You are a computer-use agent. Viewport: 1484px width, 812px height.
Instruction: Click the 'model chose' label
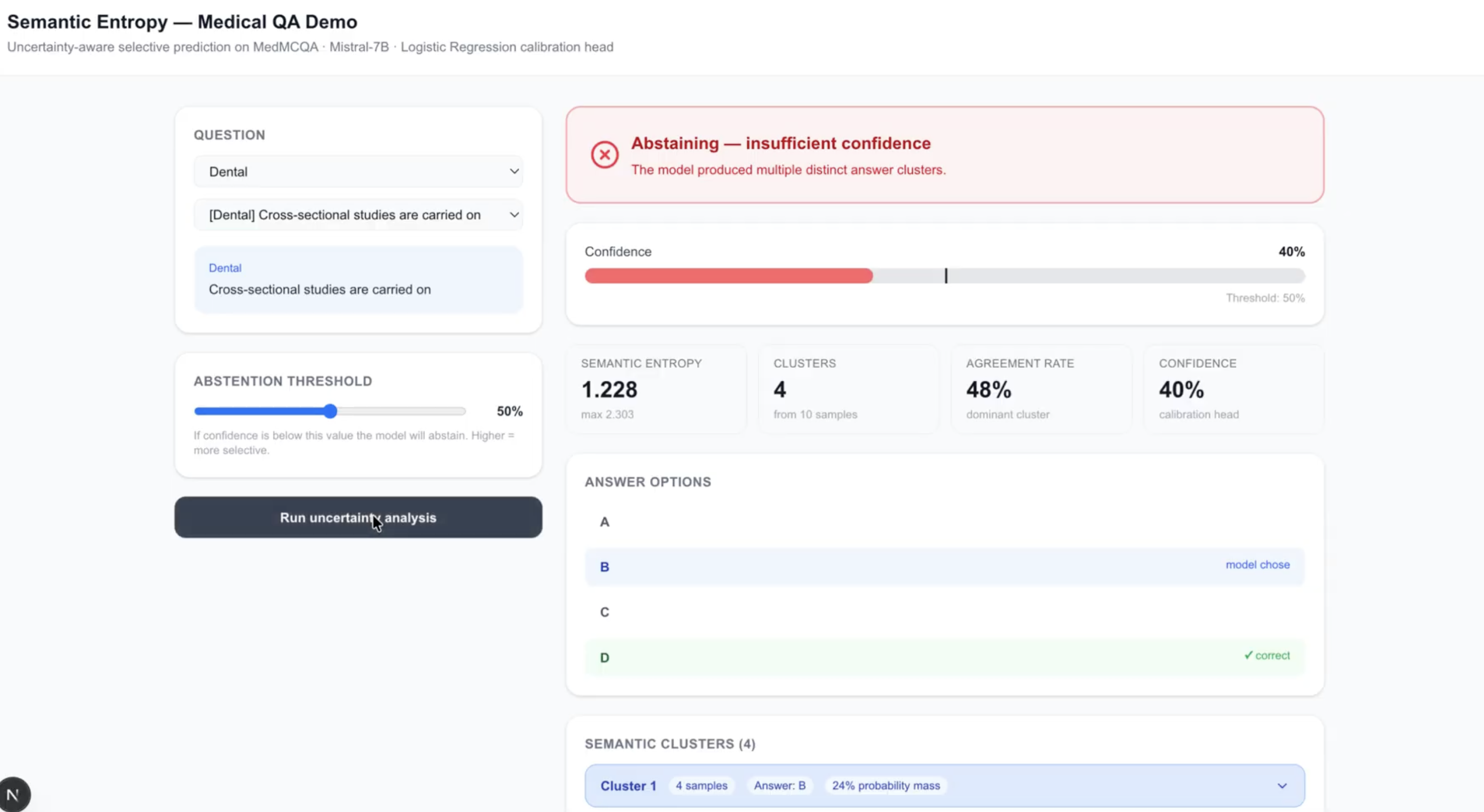tap(1257, 565)
